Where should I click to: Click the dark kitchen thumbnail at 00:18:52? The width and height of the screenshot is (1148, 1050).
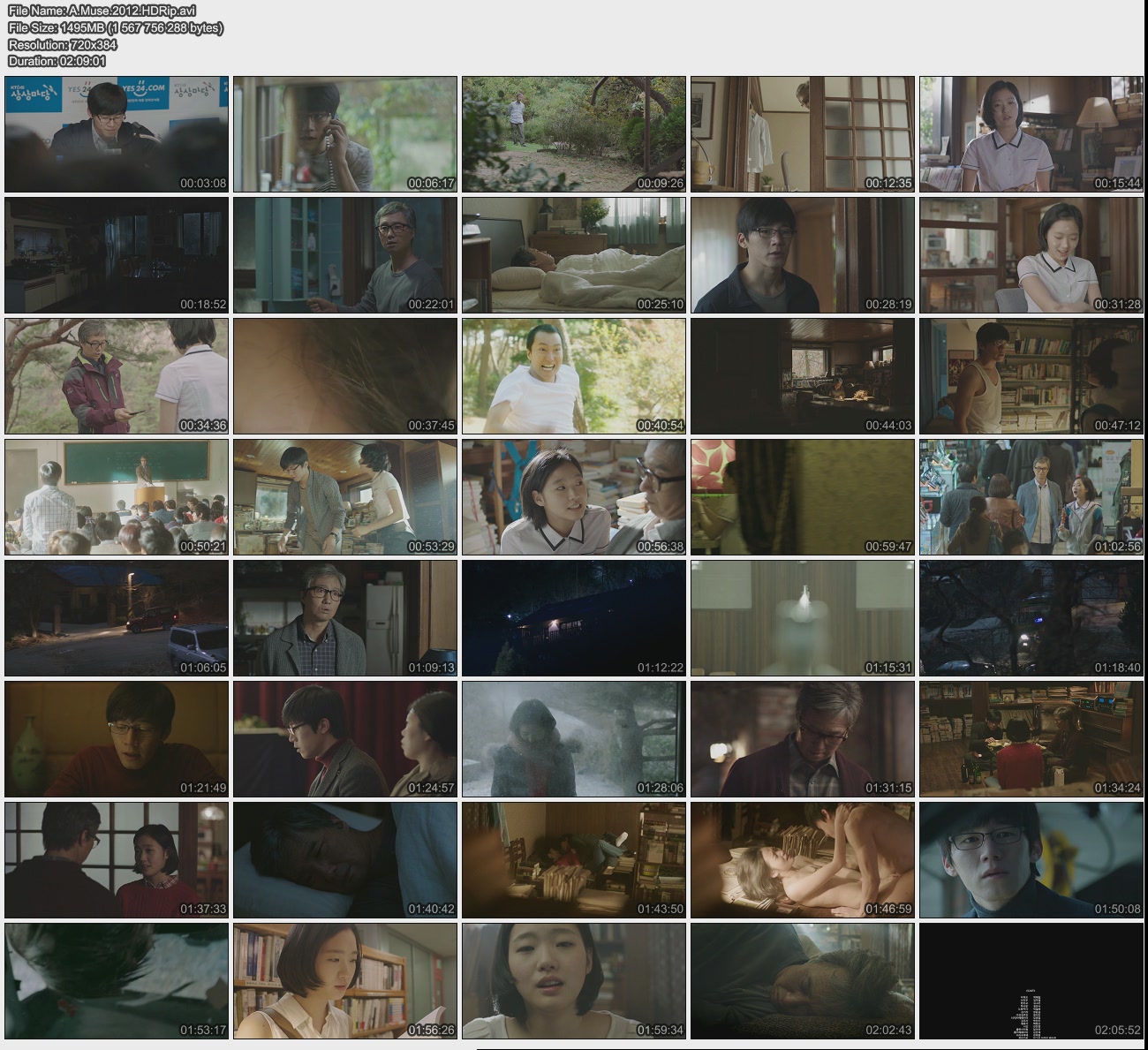pos(117,255)
